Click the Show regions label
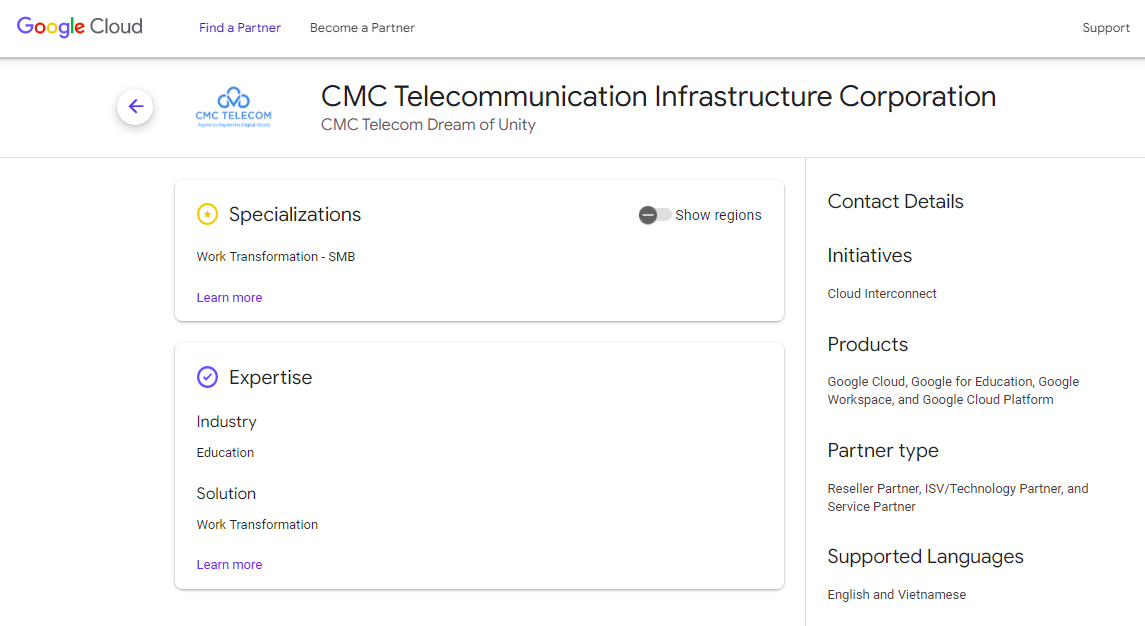 718,215
